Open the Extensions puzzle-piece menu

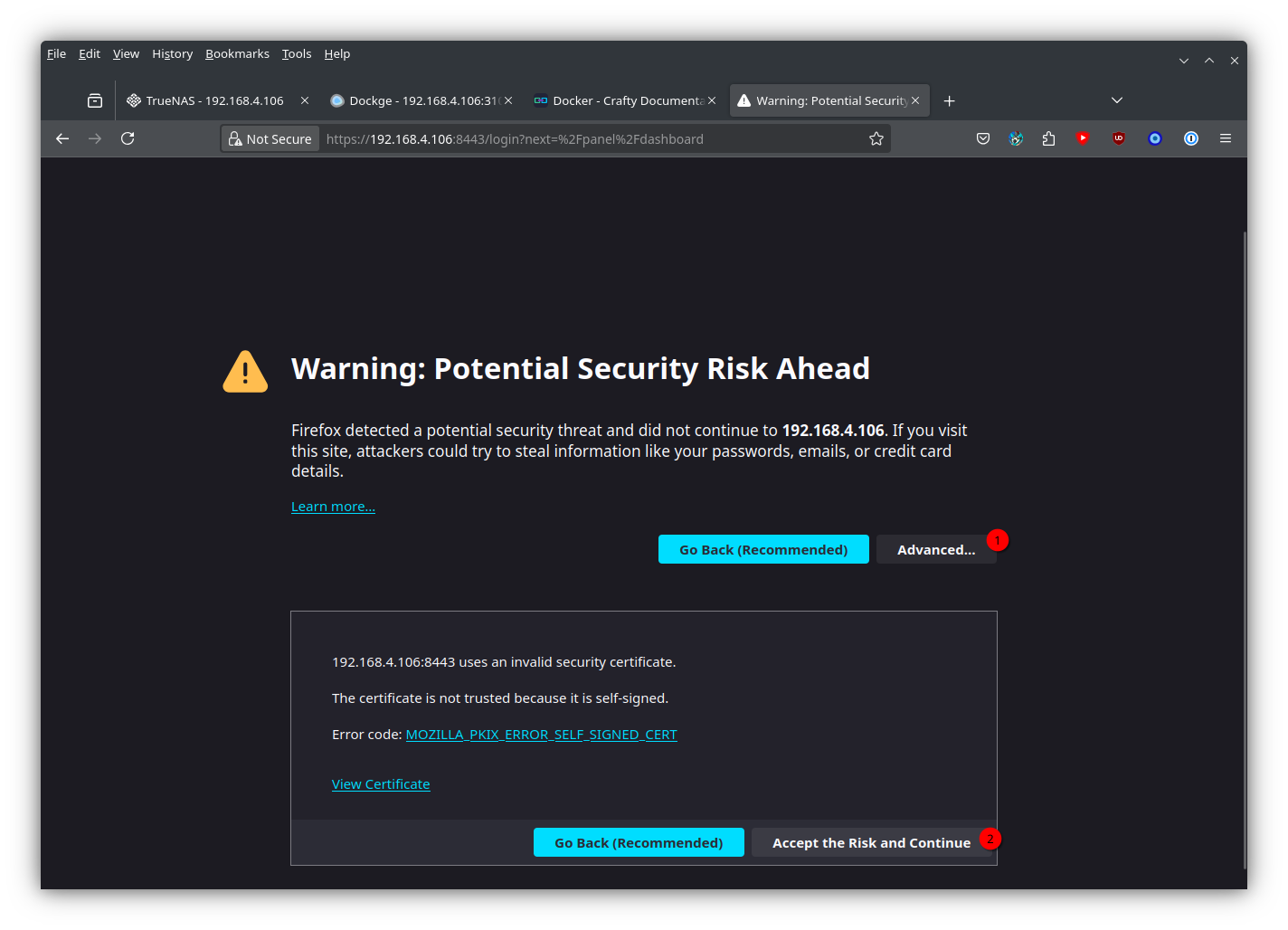(1048, 138)
